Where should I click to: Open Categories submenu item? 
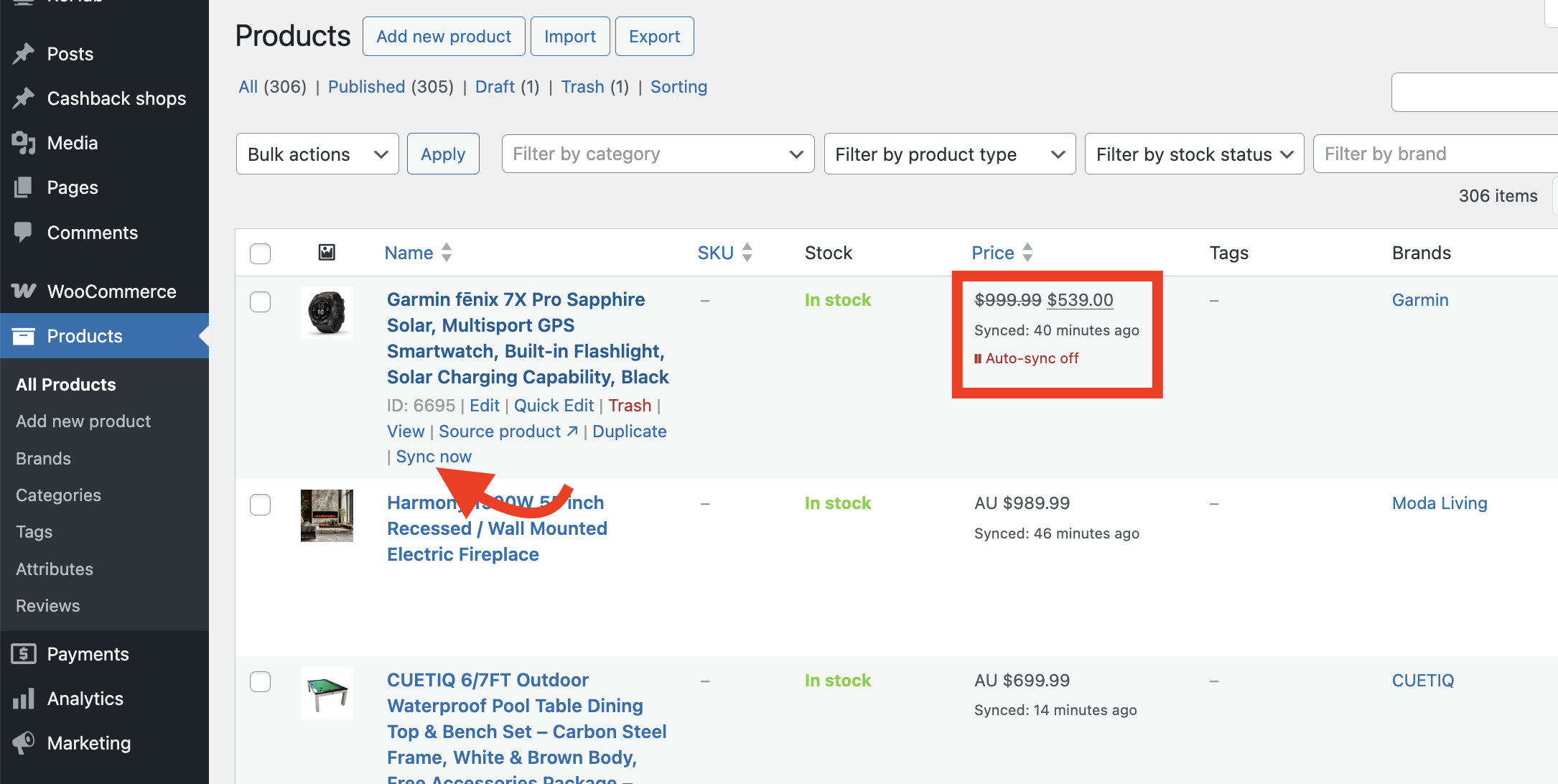(58, 495)
